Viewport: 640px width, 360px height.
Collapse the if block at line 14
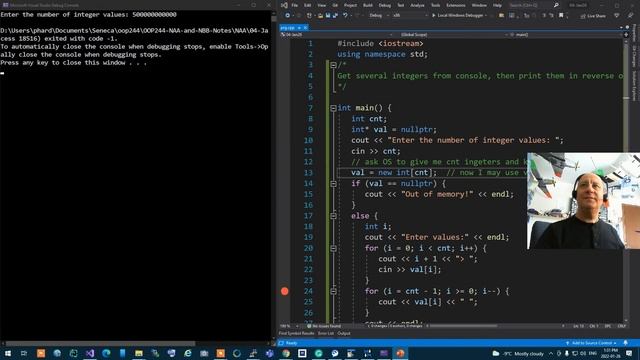coord(333,184)
